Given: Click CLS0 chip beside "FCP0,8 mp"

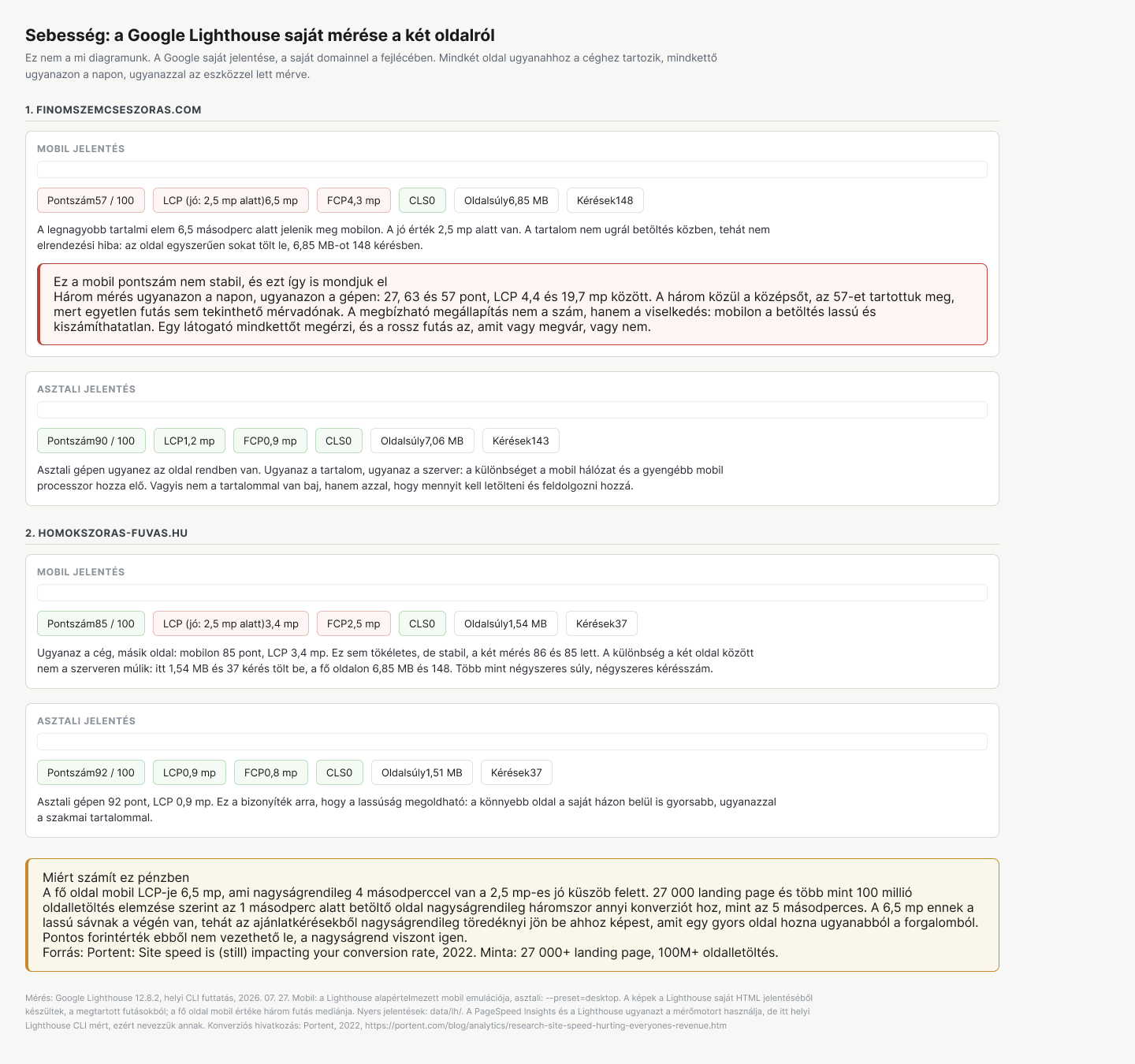Looking at the screenshot, I should coord(340,772).
